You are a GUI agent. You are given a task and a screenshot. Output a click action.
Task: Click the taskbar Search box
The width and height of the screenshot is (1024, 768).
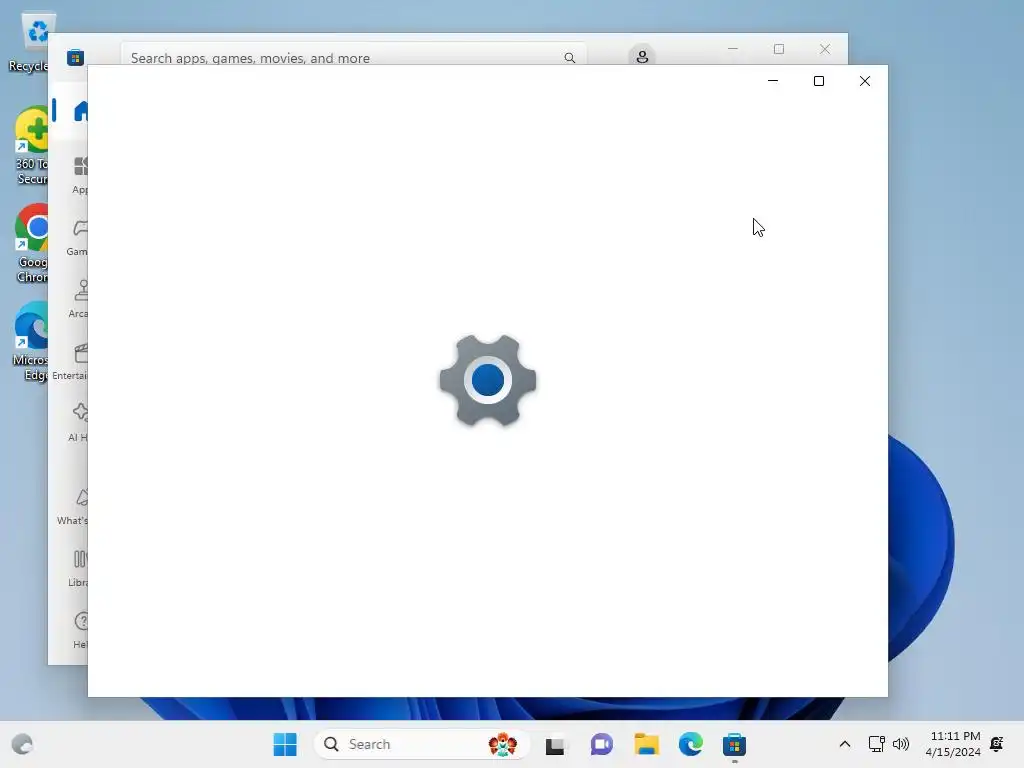click(x=421, y=744)
